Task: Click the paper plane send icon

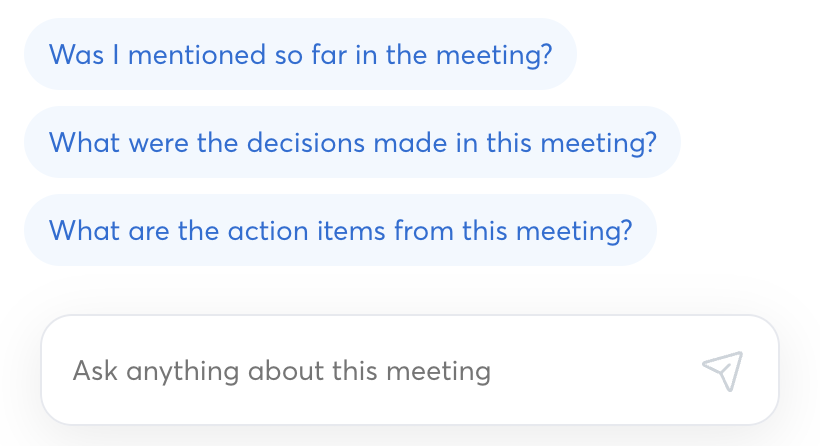Action: point(722,371)
